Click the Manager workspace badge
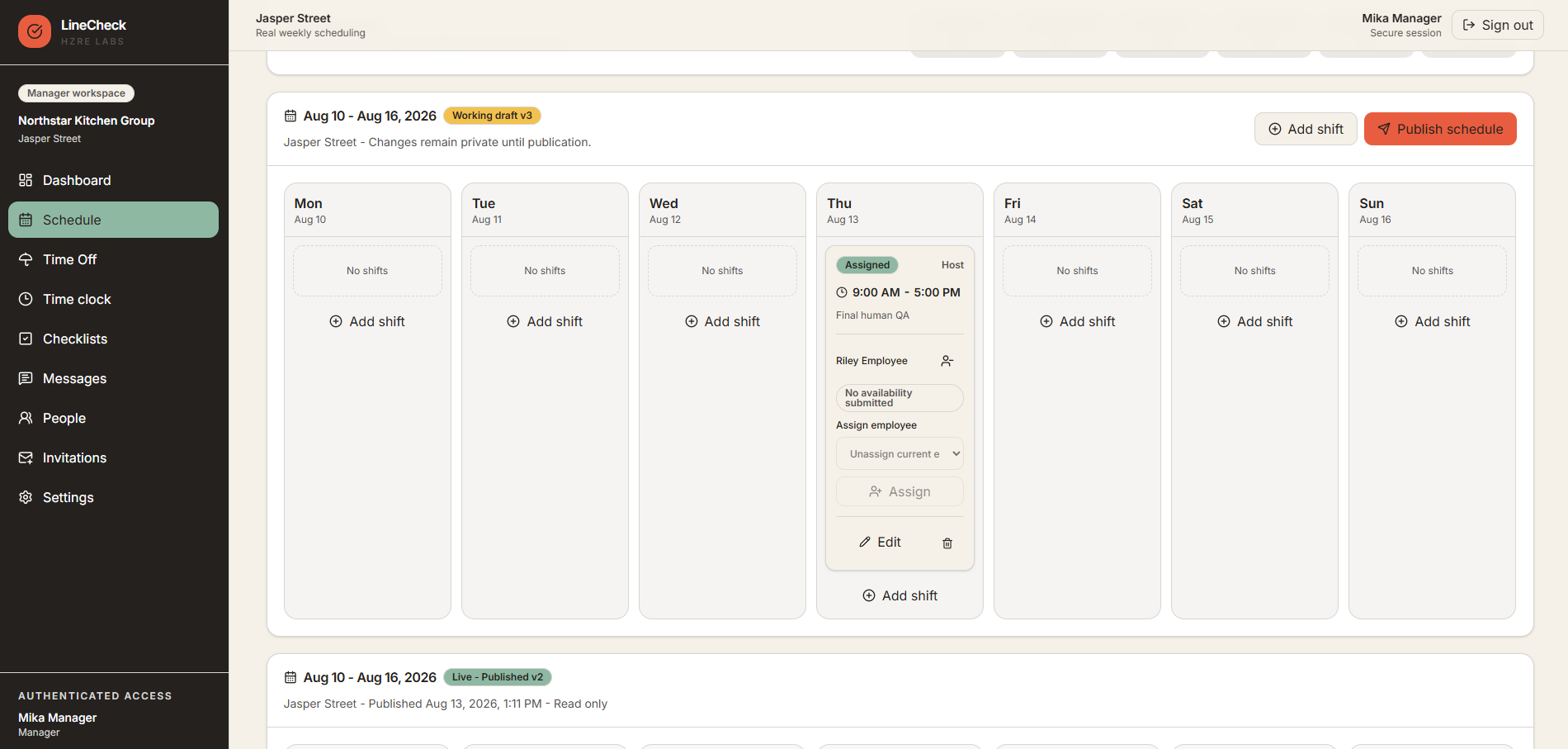This screenshot has width=1568, height=749. (x=76, y=93)
